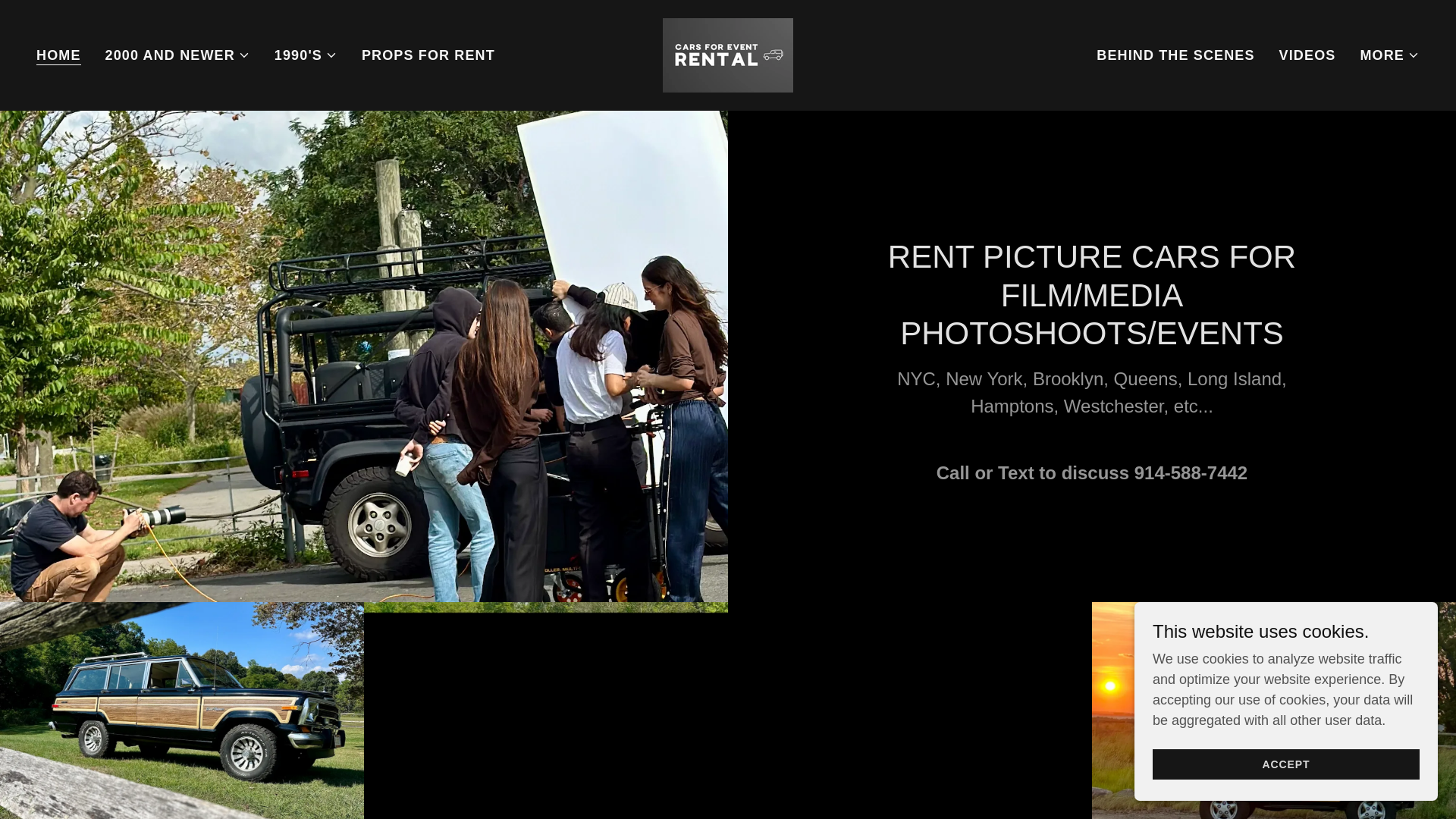This screenshot has height=819, width=1456.
Task: Open the HOME navigation link
Action: tap(58, 55)
